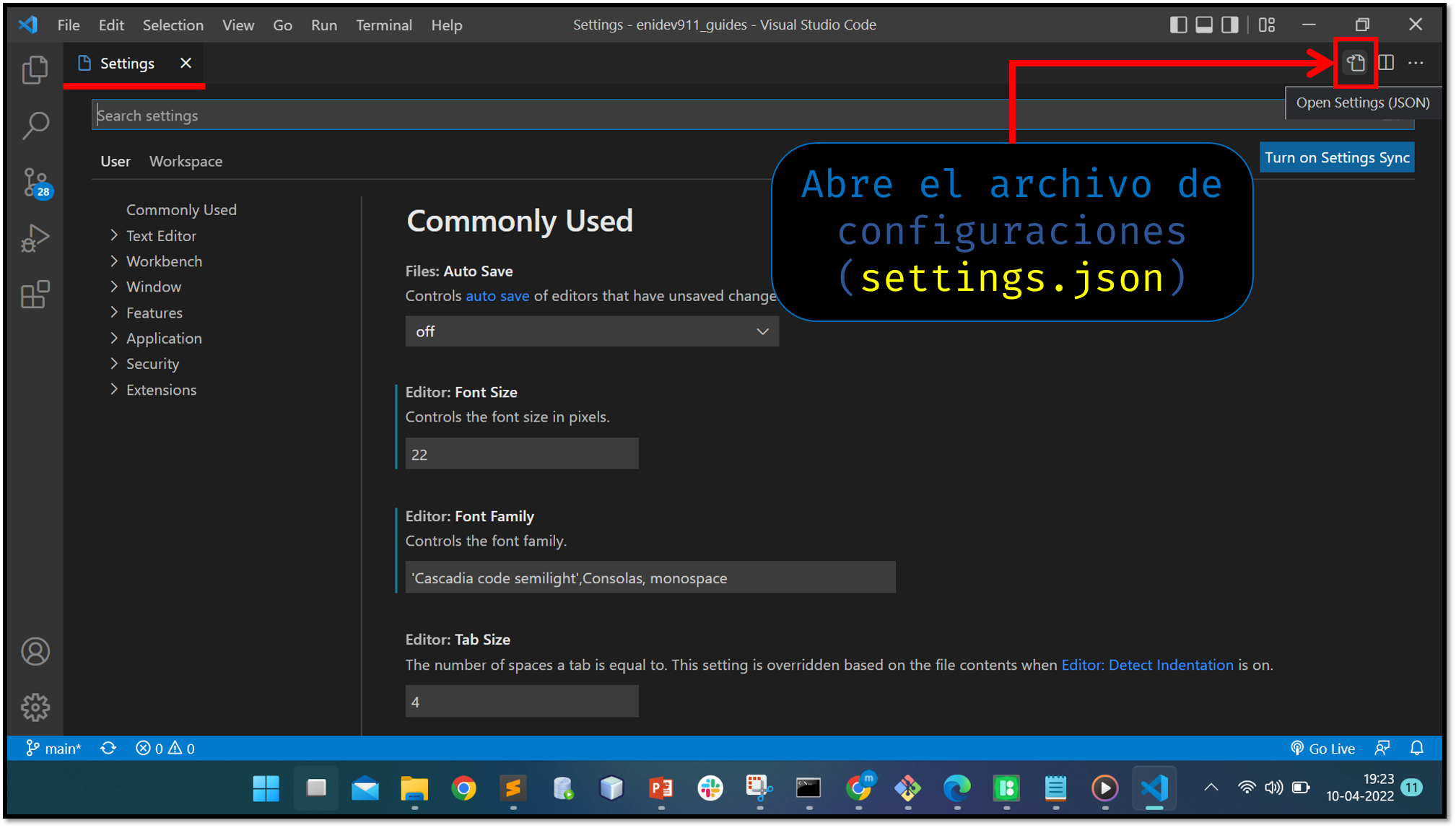
Task: Open the Terminal menu
Action: click(x=384, y=25)
